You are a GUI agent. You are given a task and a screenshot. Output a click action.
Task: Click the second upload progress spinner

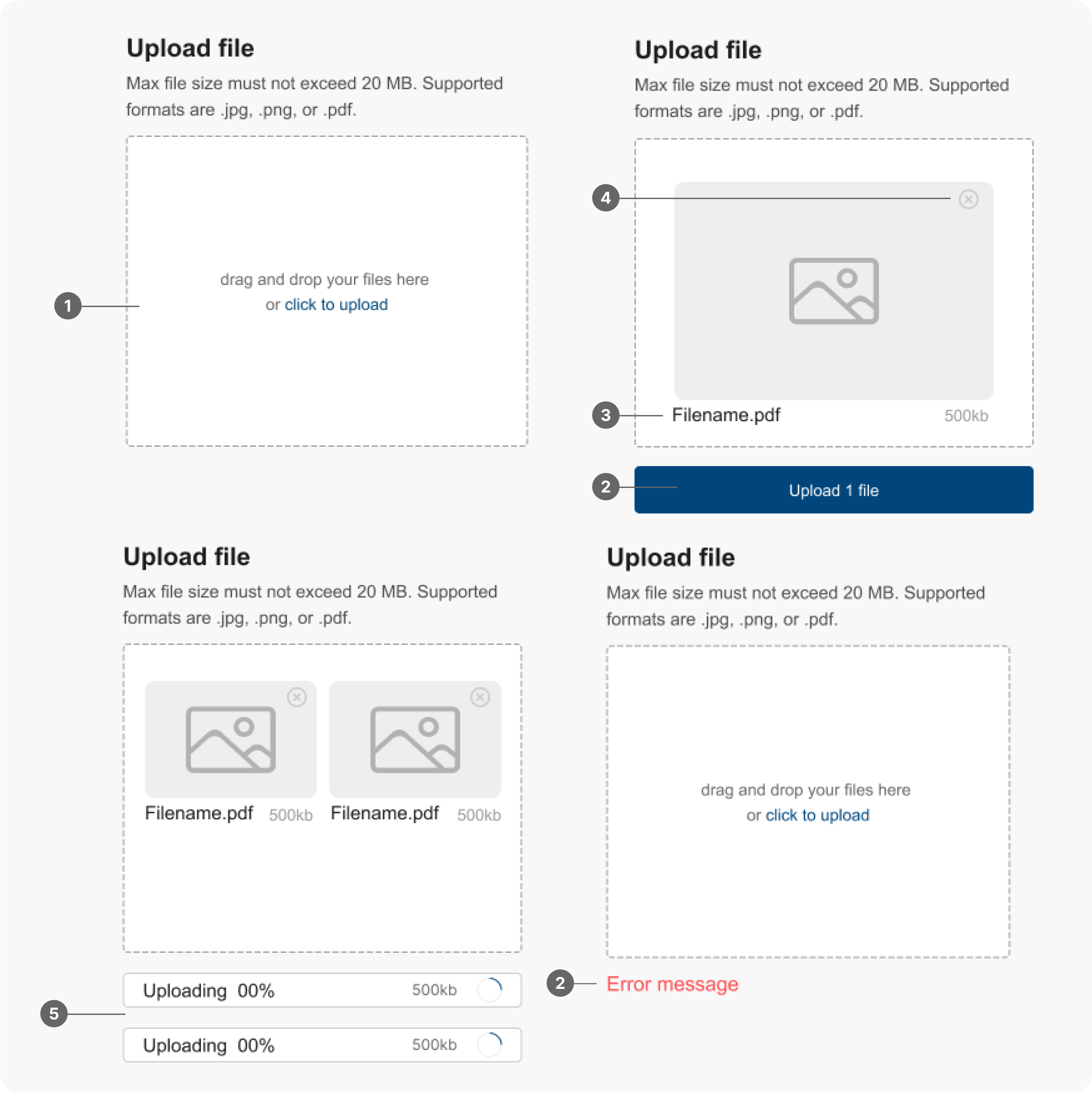point(489,1044)
